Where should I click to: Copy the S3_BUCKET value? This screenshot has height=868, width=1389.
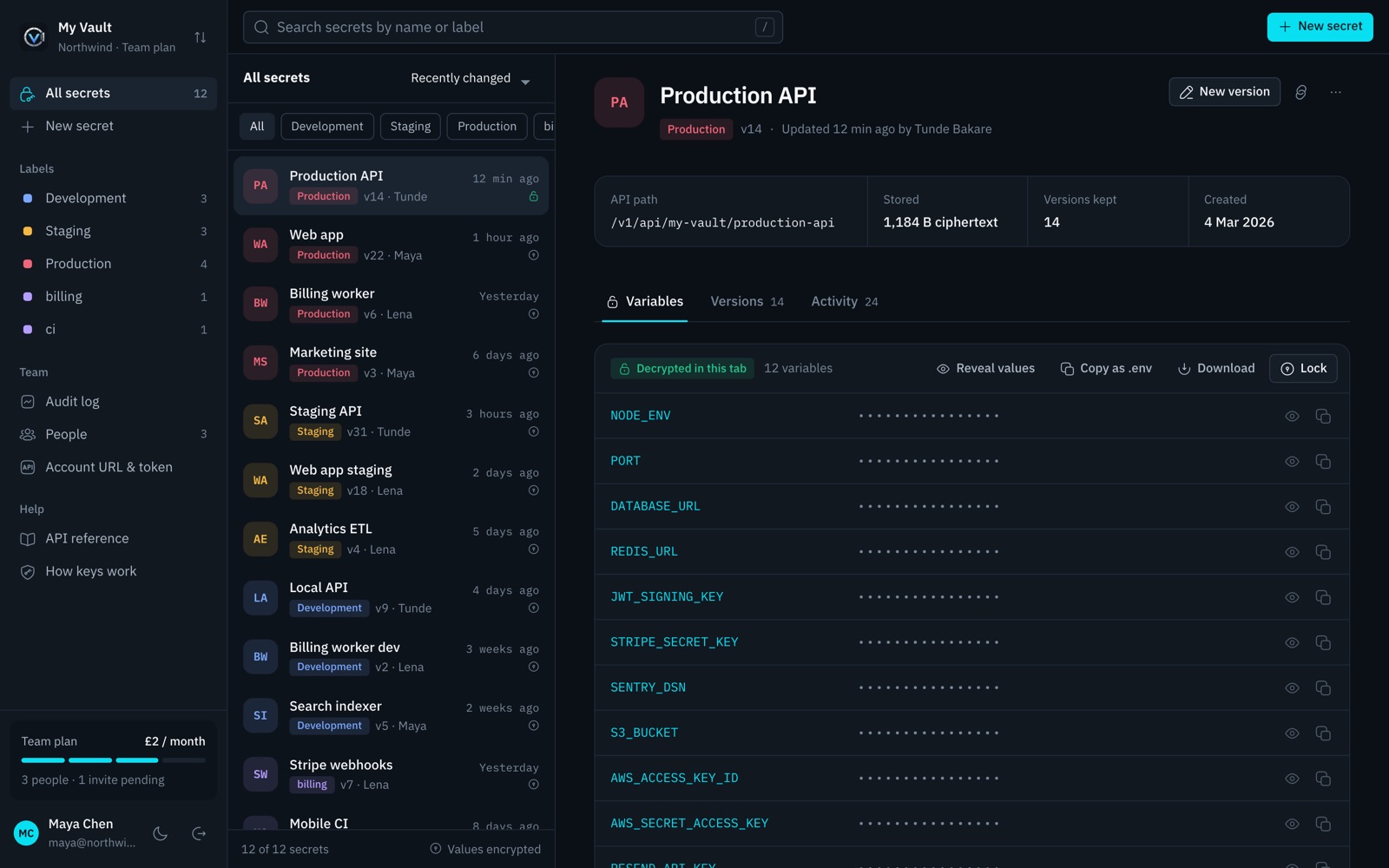pyautogui.click(x=1323, y=733)
